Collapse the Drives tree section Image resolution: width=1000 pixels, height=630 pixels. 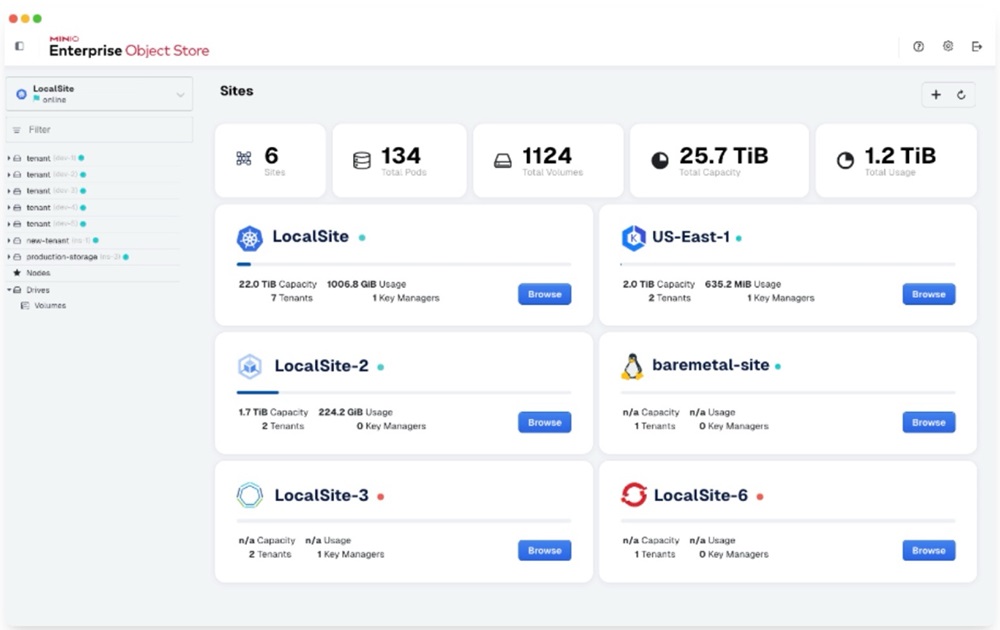9,289
